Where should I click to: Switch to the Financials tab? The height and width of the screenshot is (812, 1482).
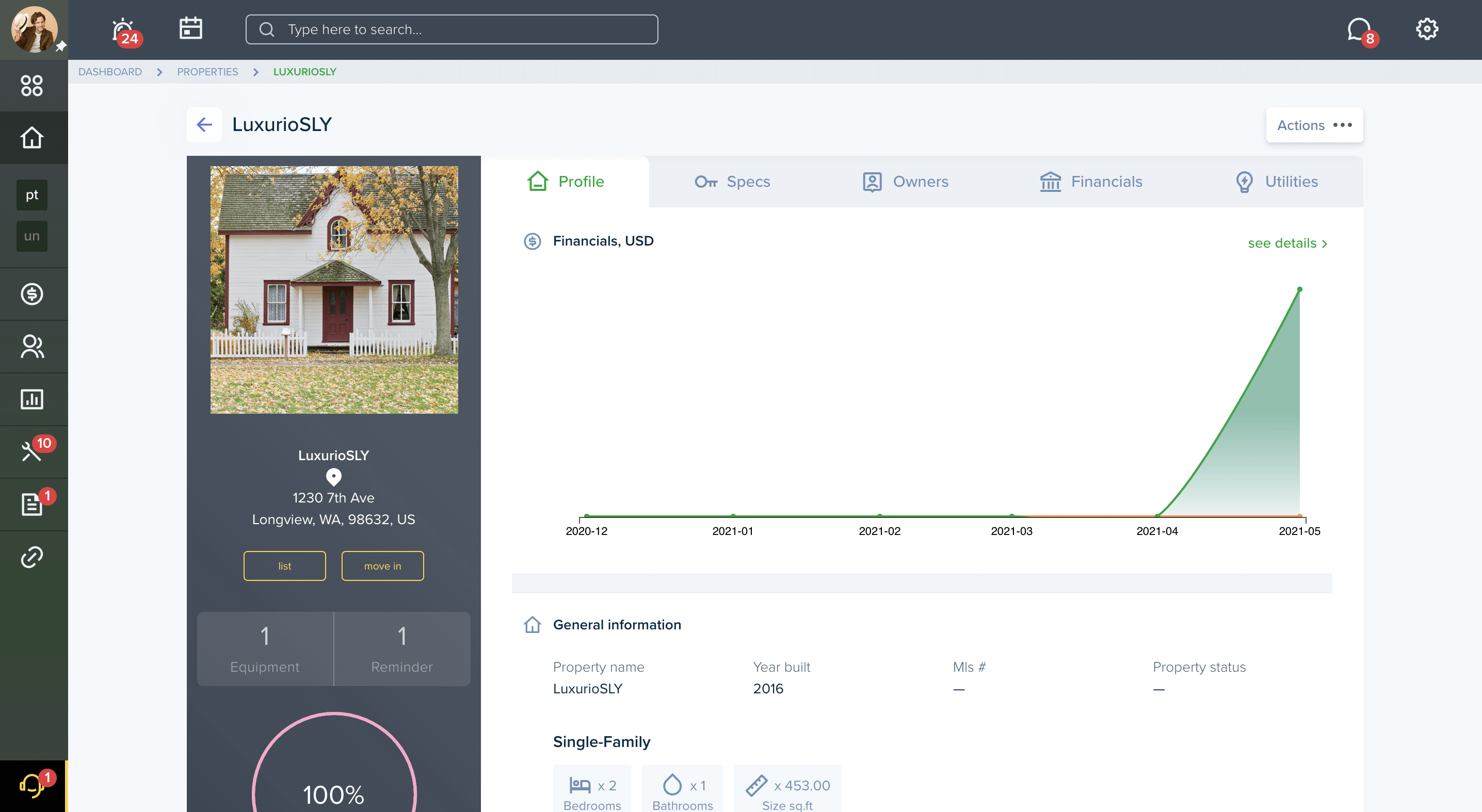pyautogui.click(x=1091, y=182)
